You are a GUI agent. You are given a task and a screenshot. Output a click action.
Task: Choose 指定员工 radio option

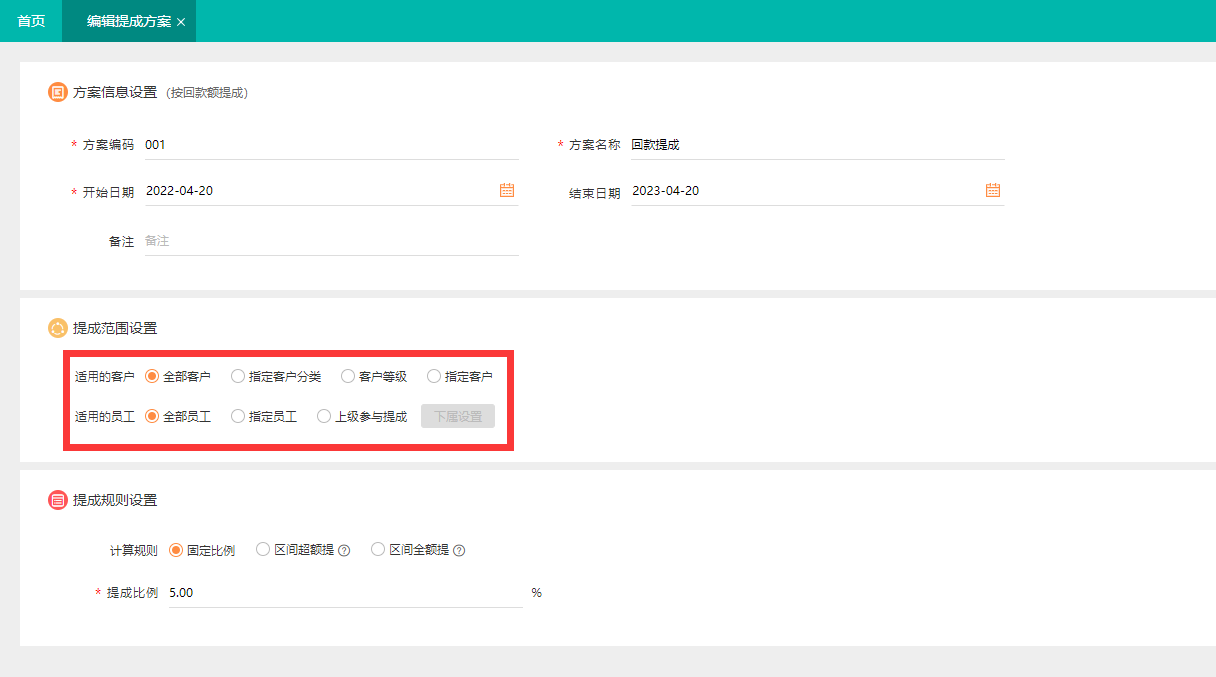click(238, 417)
